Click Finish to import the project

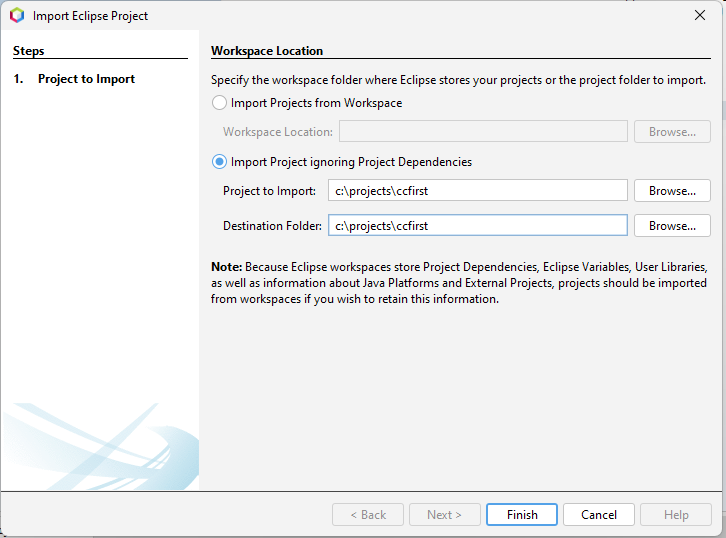[x=522, y=515]
